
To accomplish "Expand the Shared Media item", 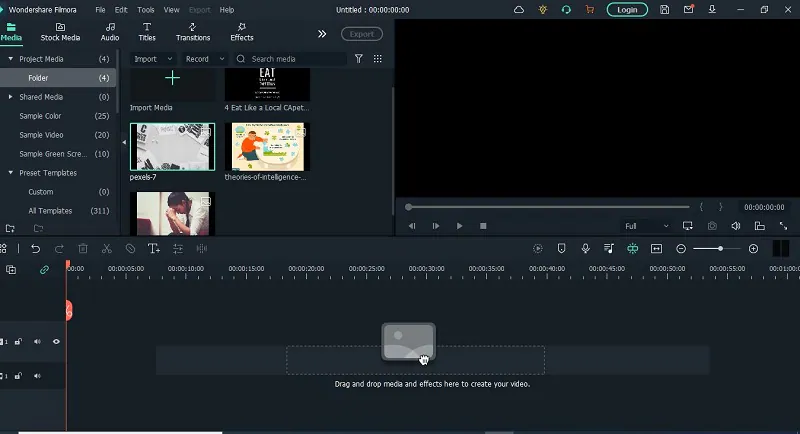I will (x=10, y=97).
